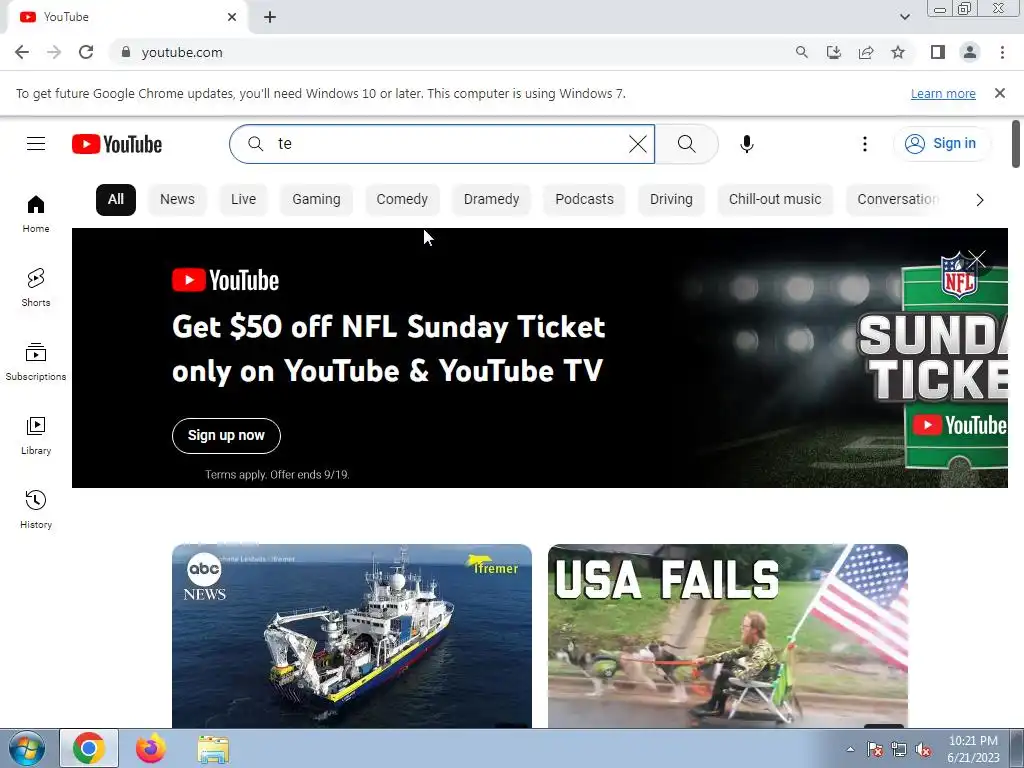1024x768 pixels.
Task: Select the News filter chip
Action: point(178,200)
